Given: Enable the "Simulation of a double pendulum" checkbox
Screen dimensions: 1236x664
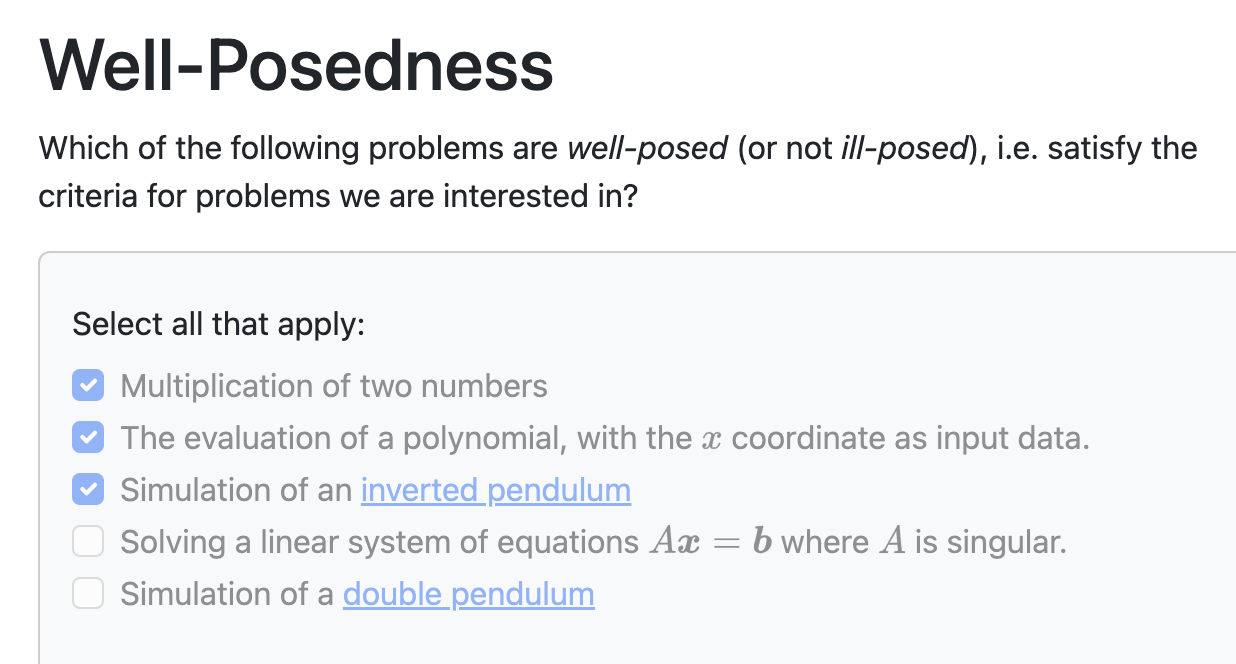Looking at the screenshot, I should click(x=88, y=593).
